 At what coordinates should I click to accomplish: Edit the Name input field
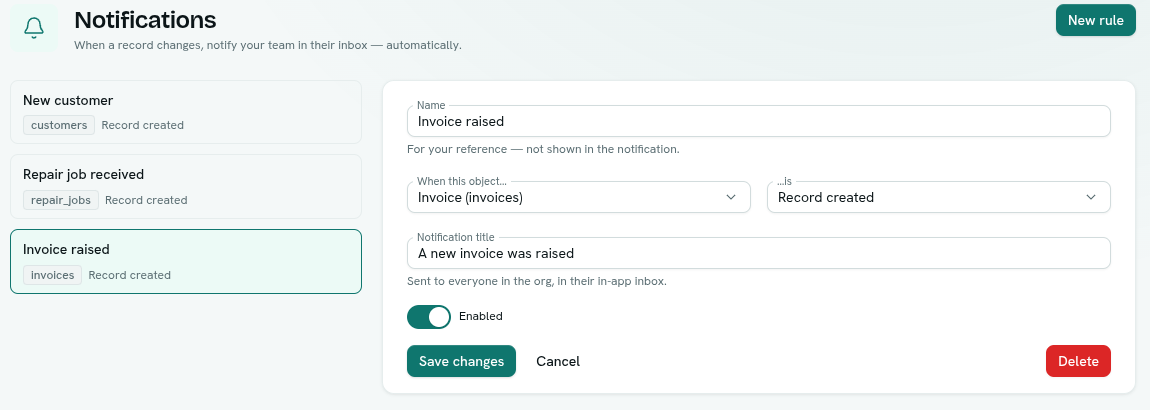pos(758,121)
